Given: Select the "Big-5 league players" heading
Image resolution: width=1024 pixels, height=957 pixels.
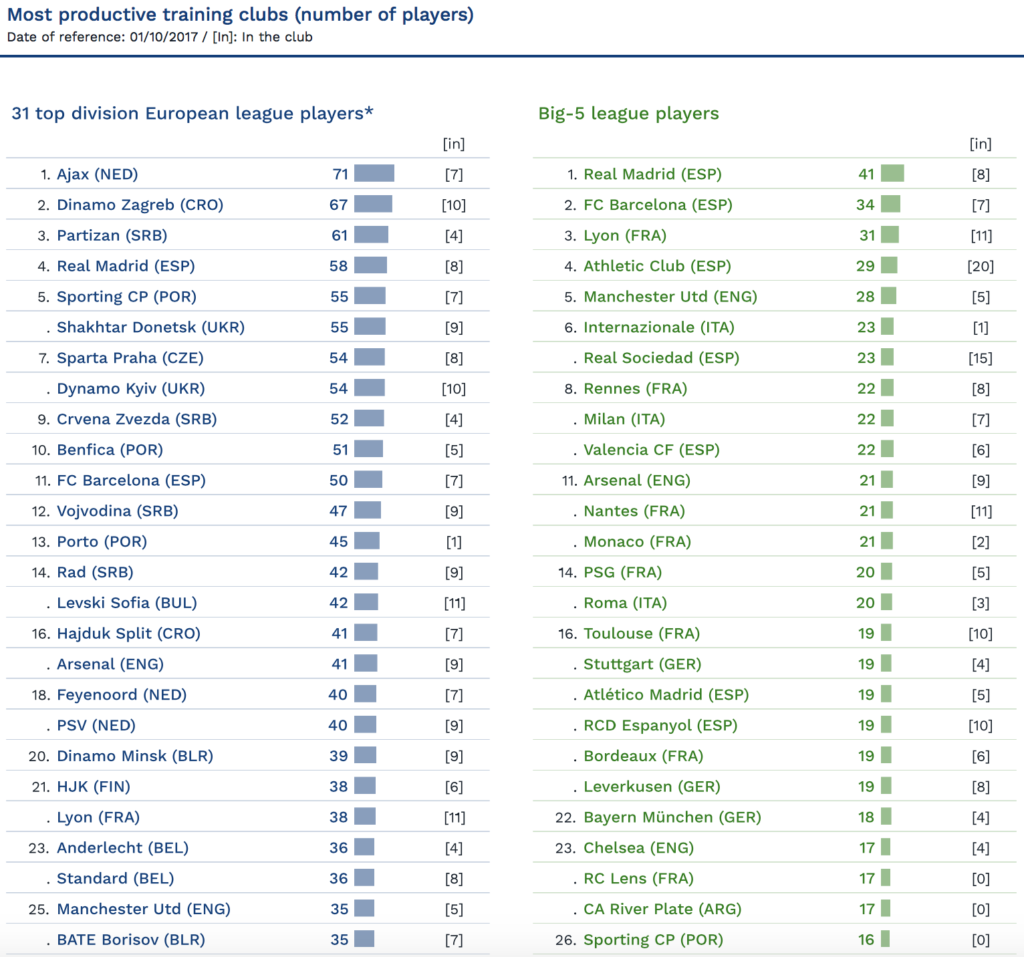Looking at the screenshot, I should (628, 114).
